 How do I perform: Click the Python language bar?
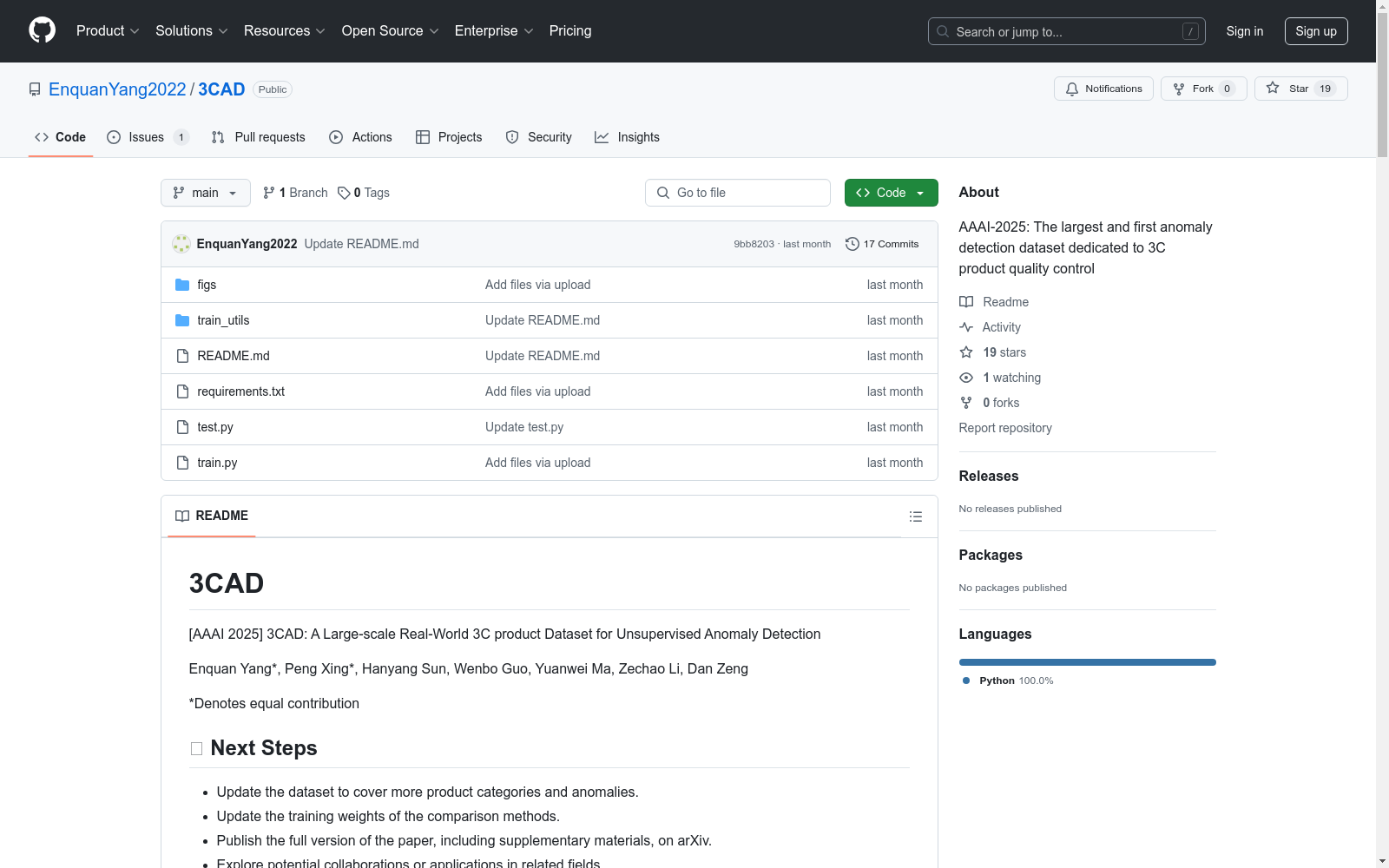[x=1088, y=662]
